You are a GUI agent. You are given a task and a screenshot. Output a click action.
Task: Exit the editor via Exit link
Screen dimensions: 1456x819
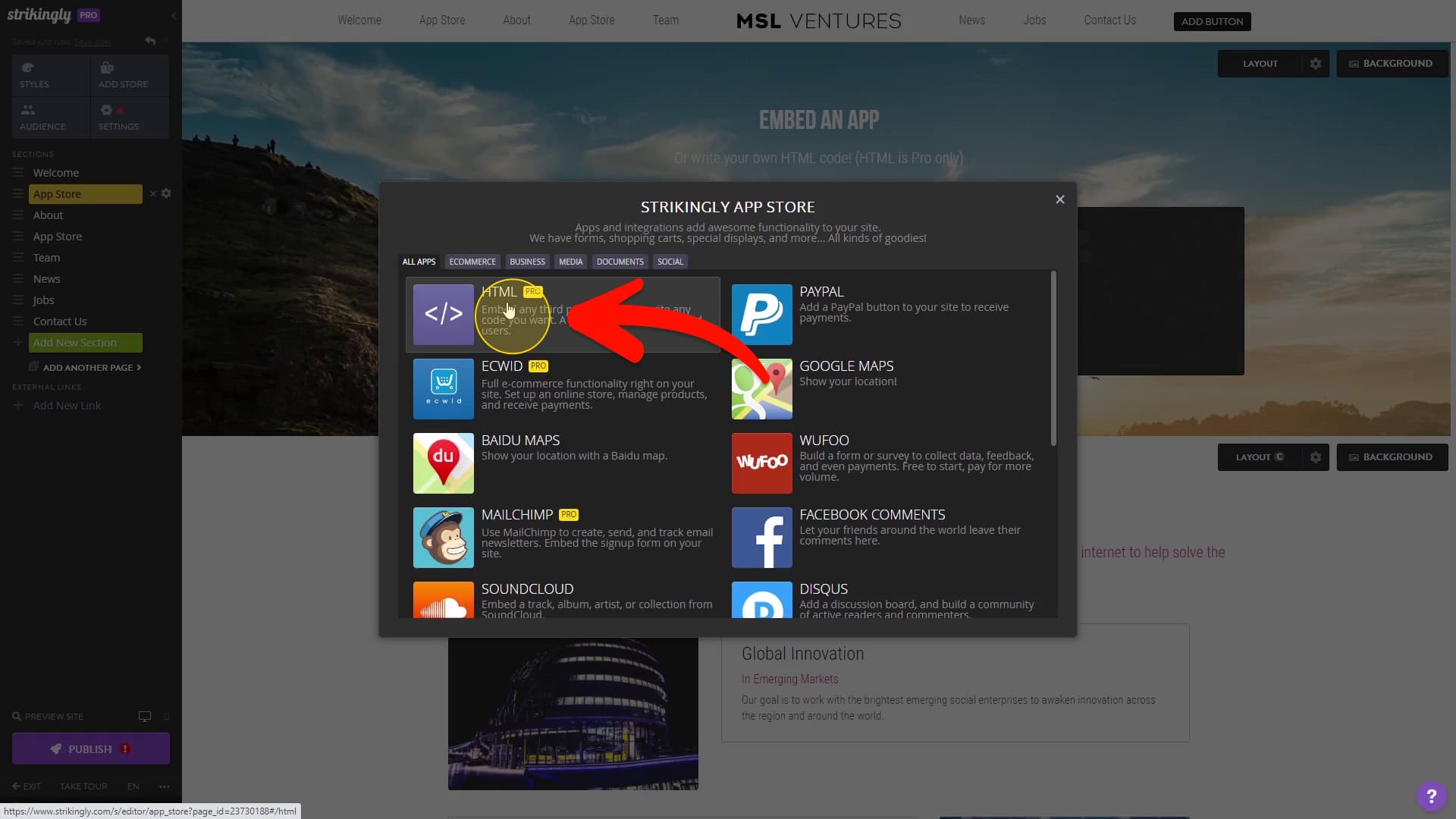click(x=27, y=786)
